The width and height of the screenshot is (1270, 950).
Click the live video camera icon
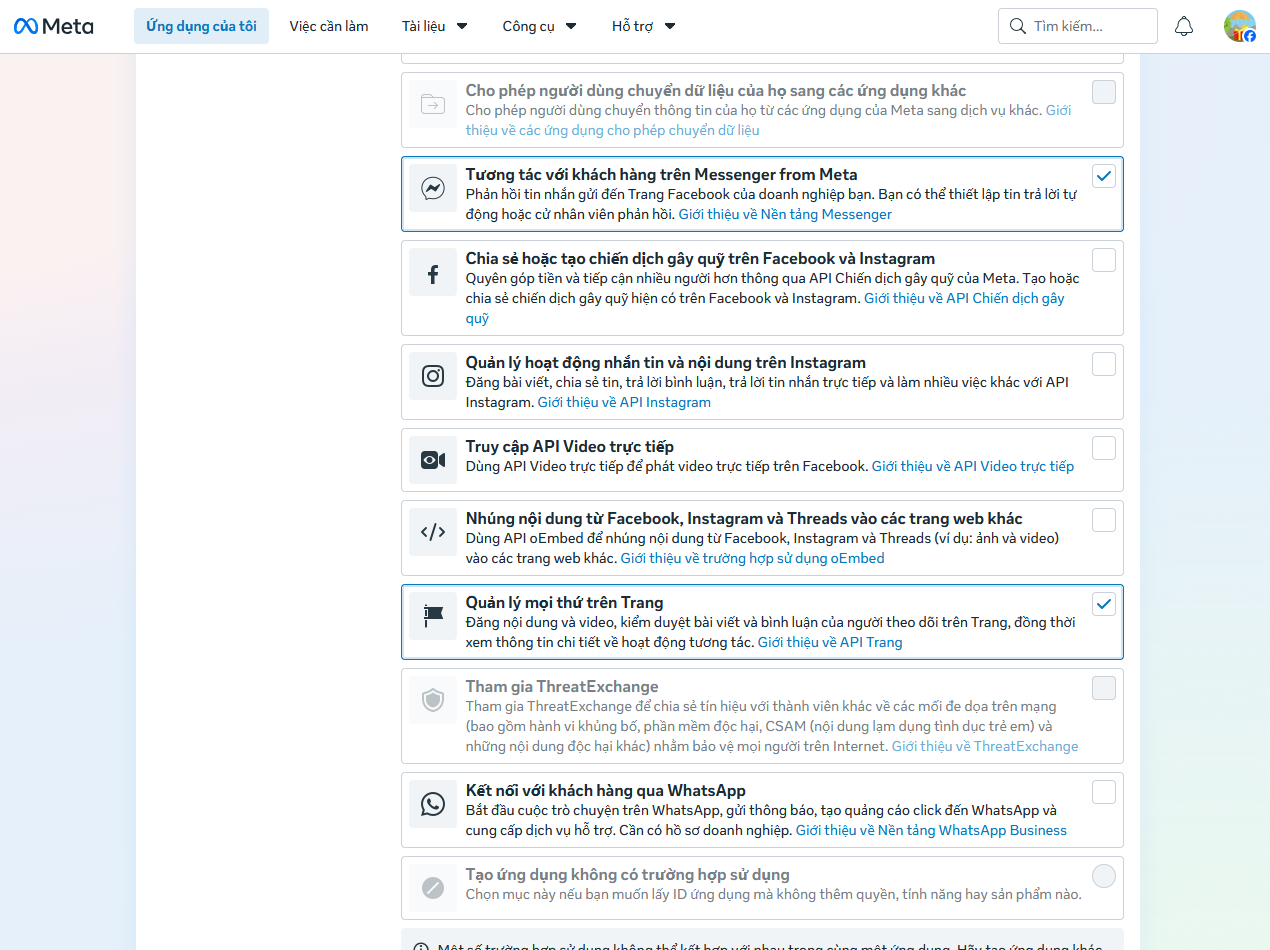point(433,461)
